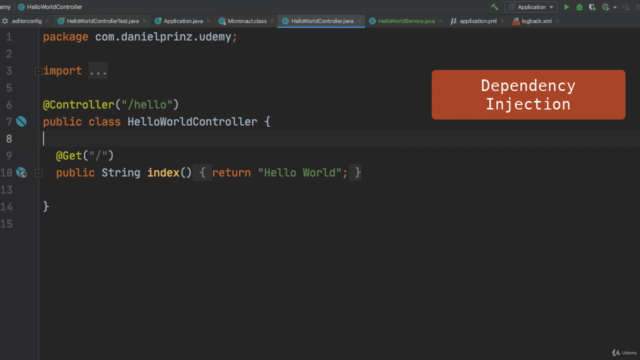Image resolution: width=640 pixels, height=360 pixels.
Task: Run Application with Coverage shield icon
Action: click(592, 7)
